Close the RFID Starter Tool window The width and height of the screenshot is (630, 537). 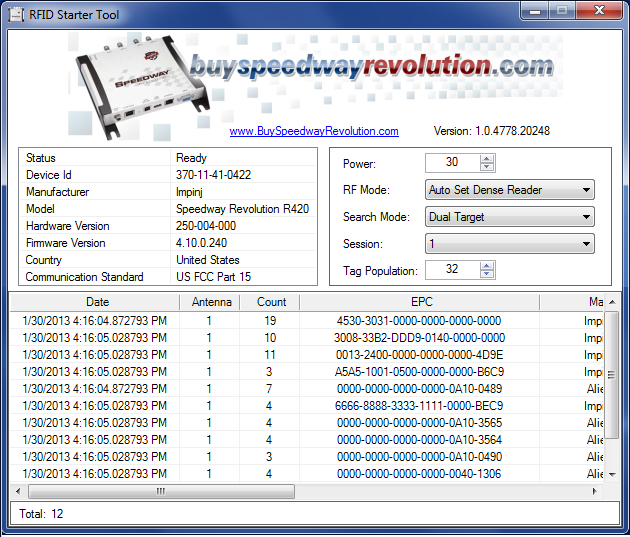[x=599, y=10]
